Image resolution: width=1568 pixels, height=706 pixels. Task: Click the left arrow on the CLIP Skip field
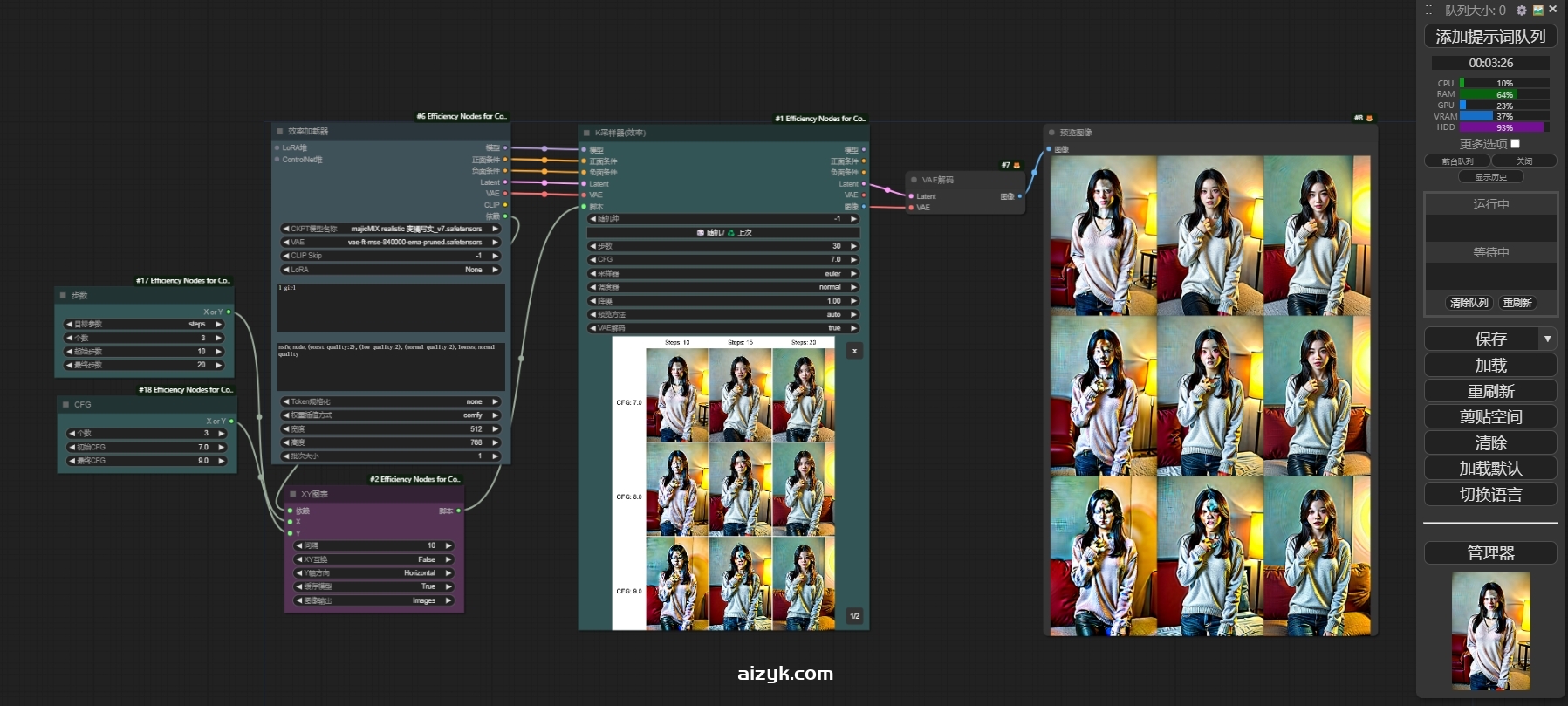coord(286,256)
